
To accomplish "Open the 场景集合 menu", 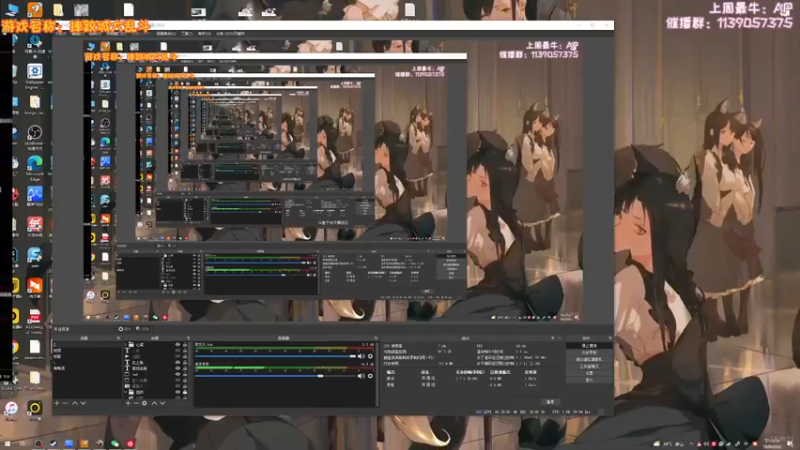I will tap(166, 34).
